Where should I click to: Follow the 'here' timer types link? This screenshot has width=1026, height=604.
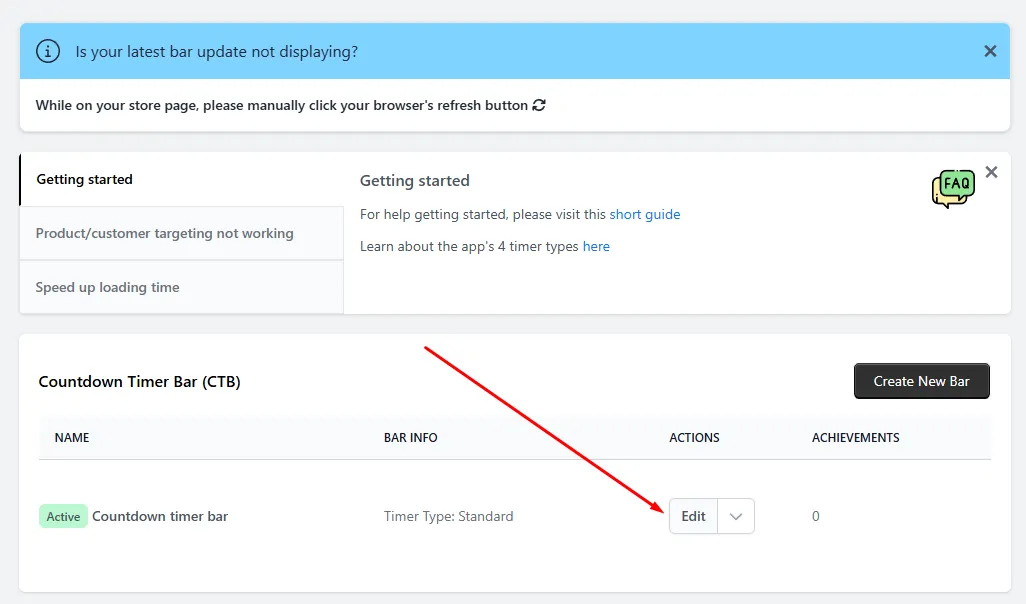tap(596, 247)
